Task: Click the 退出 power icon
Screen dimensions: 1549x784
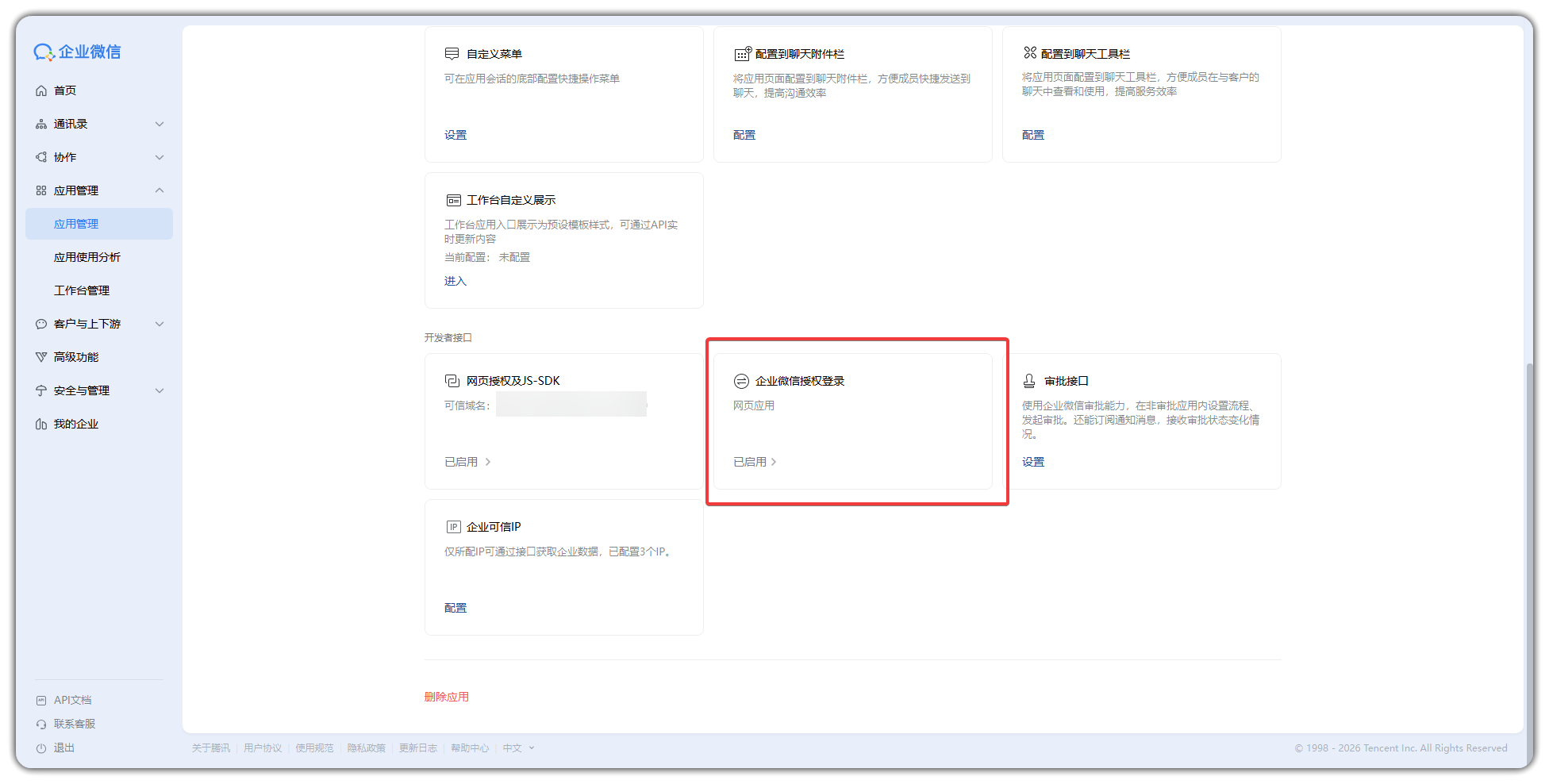Action: pyautogui.click(x=41, y=747)
